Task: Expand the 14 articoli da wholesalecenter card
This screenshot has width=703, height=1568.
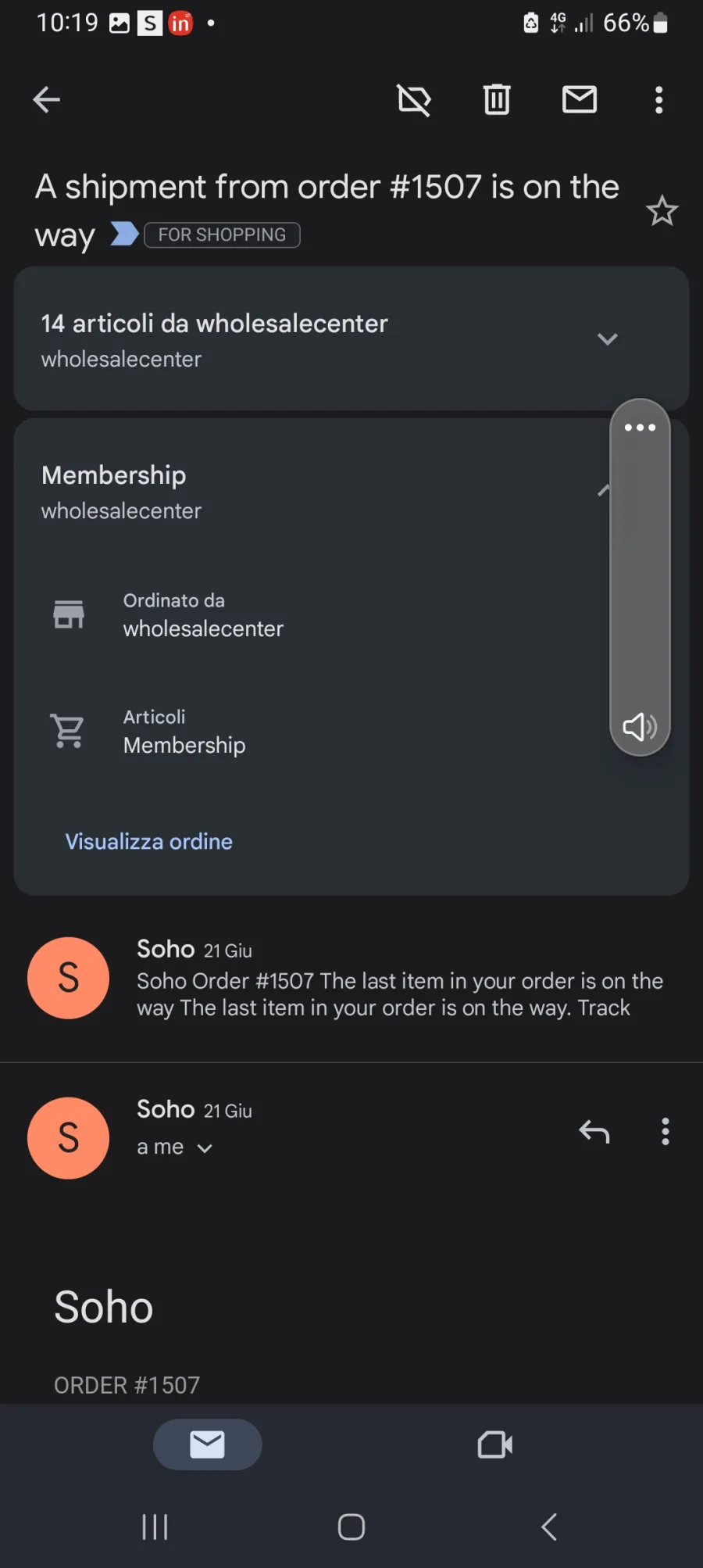Action: click(351, 338)
